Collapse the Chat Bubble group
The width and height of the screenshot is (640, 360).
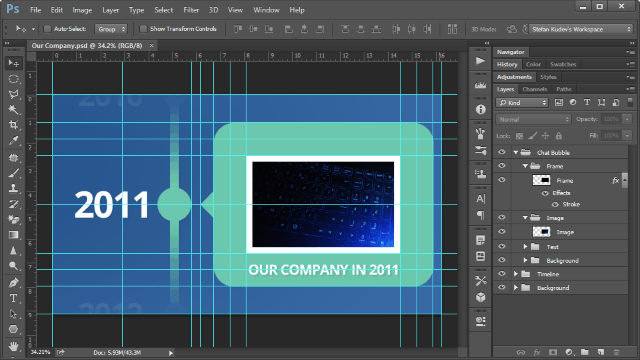pyautogui.click(x=516, y=152)
